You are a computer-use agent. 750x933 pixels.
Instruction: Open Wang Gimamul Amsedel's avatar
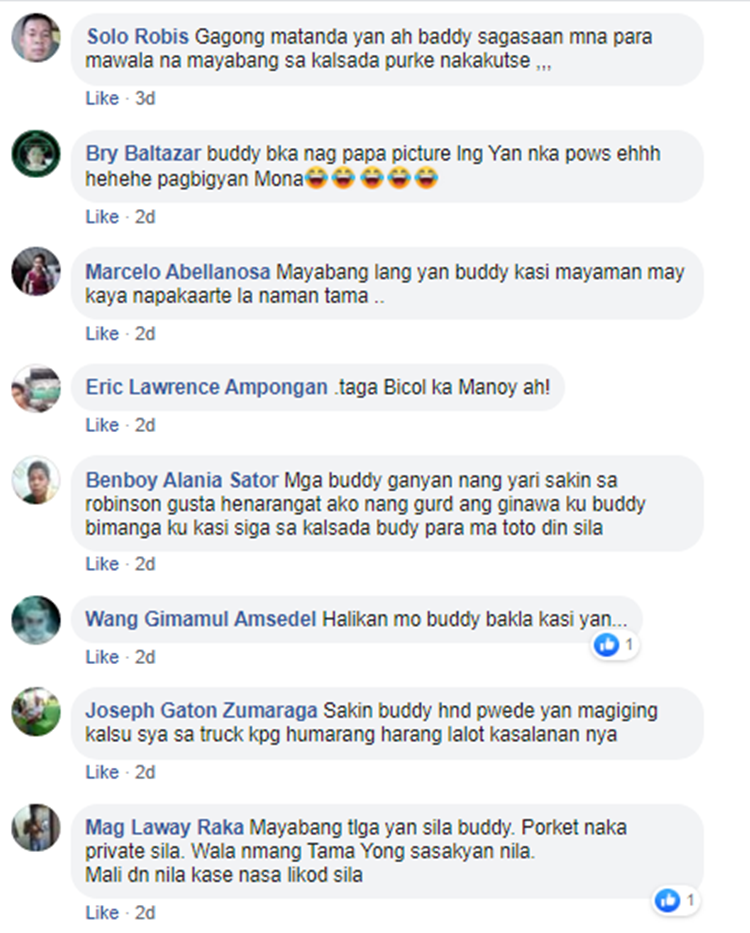[36, 620]
